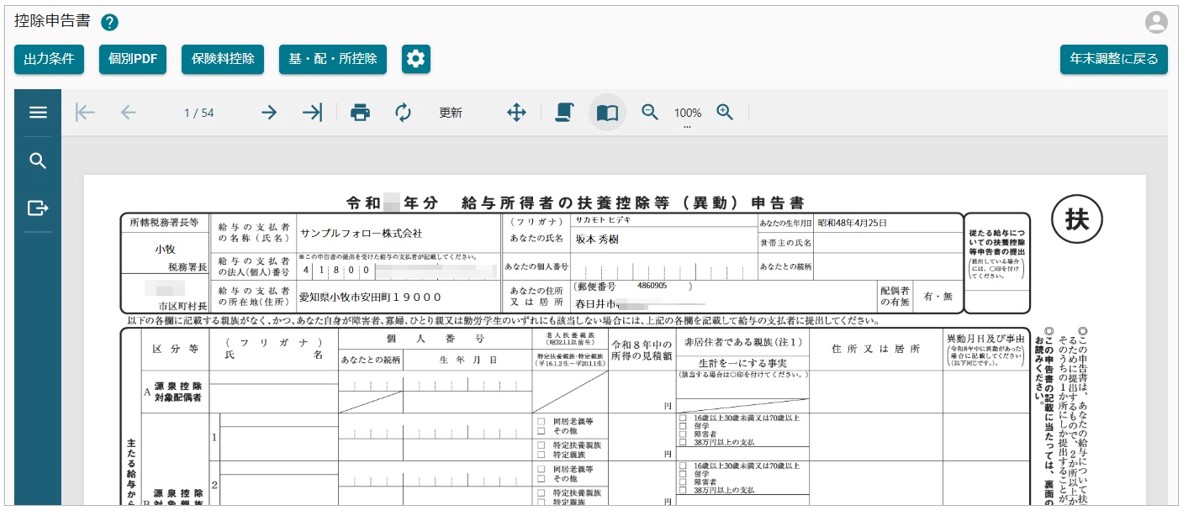Open the user account avatar

1156,23
